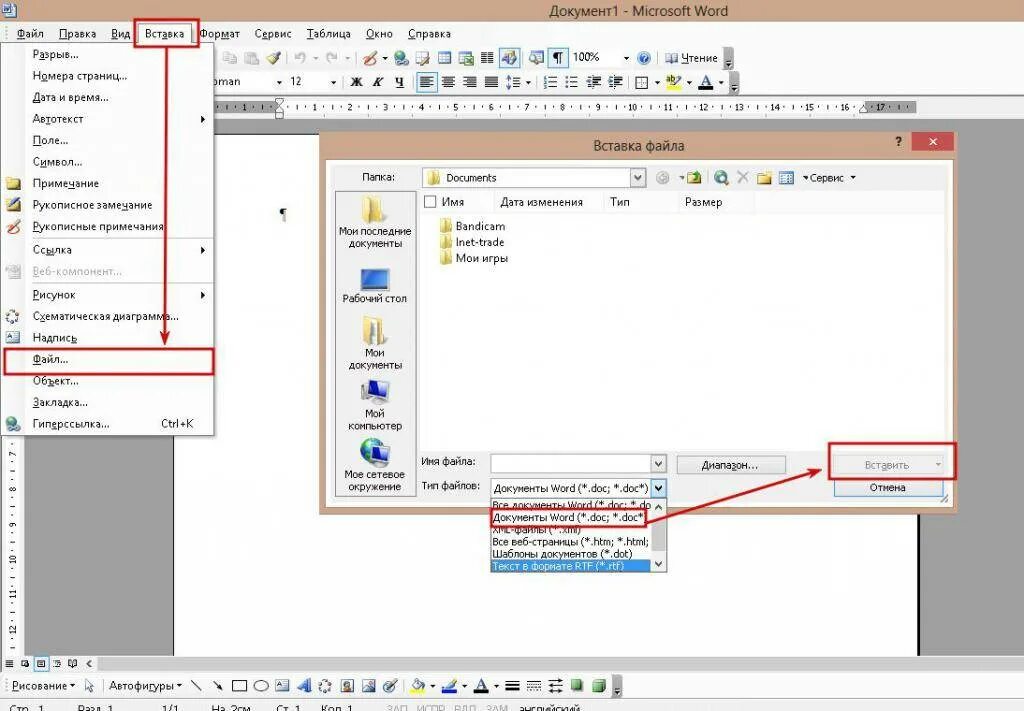Click the outside borders icon
This screenshot has width=1024, height=711.
[x=642, y=83]
